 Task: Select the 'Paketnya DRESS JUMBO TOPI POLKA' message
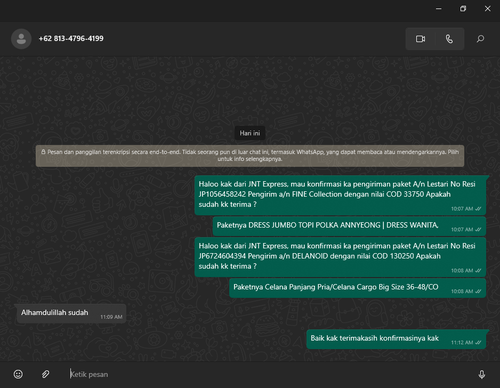pos(349,226)
